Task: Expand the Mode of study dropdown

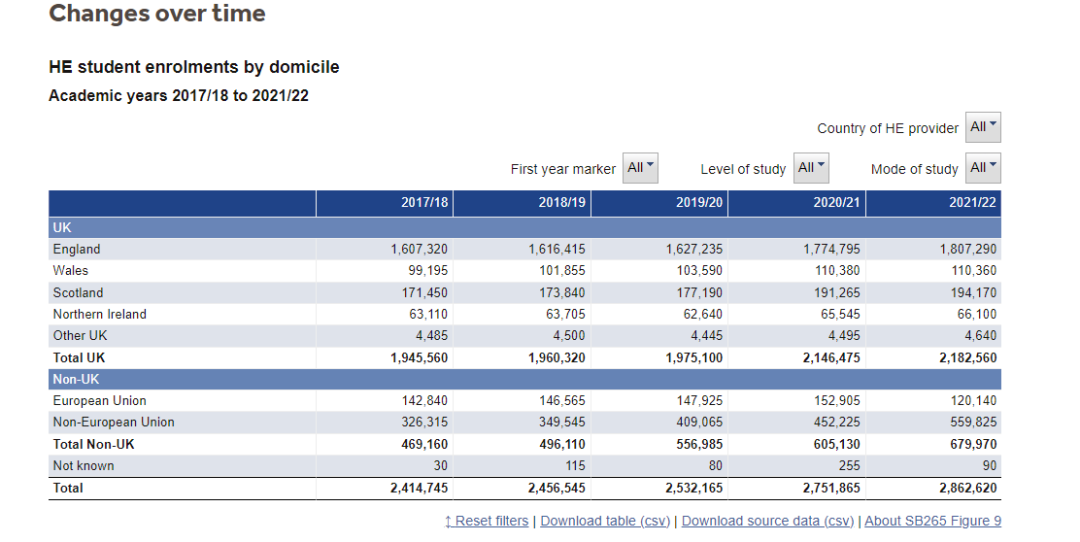Action: point(982,168)
